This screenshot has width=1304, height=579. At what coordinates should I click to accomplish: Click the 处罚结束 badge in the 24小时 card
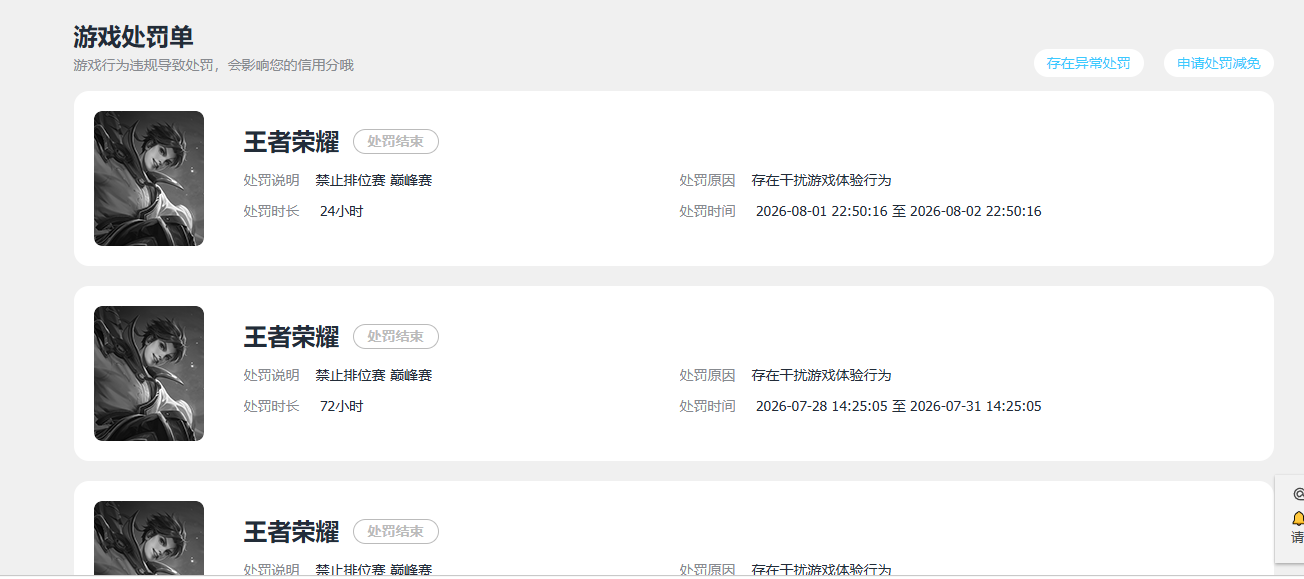pyautogui.click(x=396, y=142)
